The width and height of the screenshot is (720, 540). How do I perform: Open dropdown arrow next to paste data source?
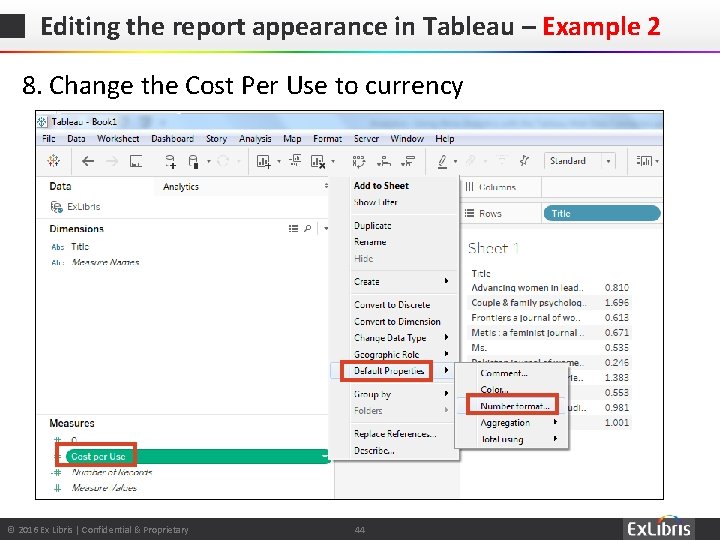pyautogui.click(x=208, y=161)
